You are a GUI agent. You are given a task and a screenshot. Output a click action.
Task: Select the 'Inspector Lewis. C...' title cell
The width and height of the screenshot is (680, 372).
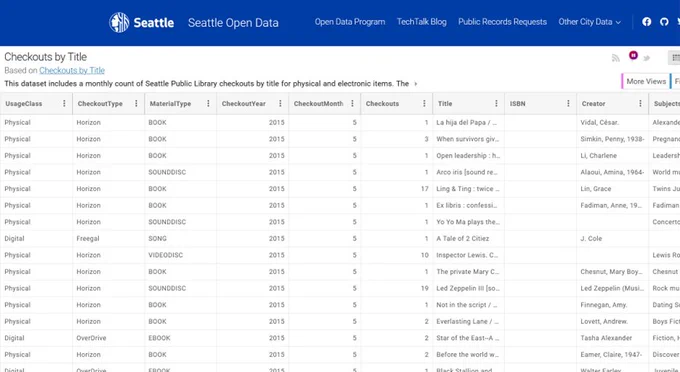[x=468, y=255]
